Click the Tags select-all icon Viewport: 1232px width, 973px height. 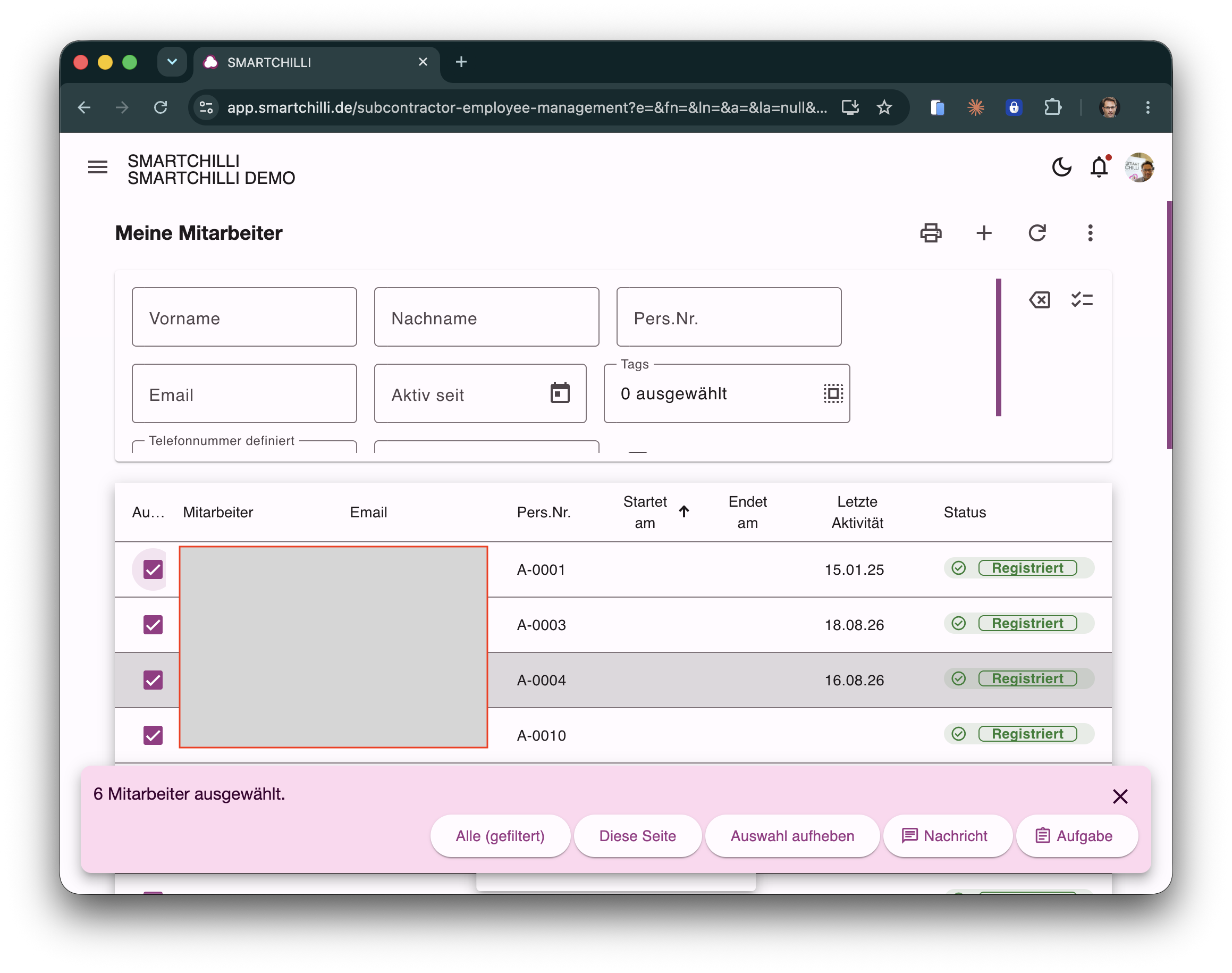point(833,393)
